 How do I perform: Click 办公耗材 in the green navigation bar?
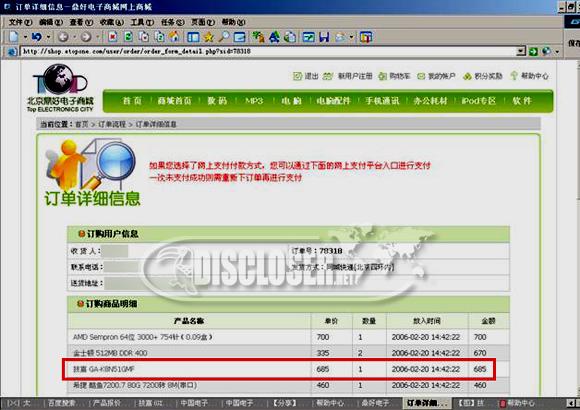431,101
